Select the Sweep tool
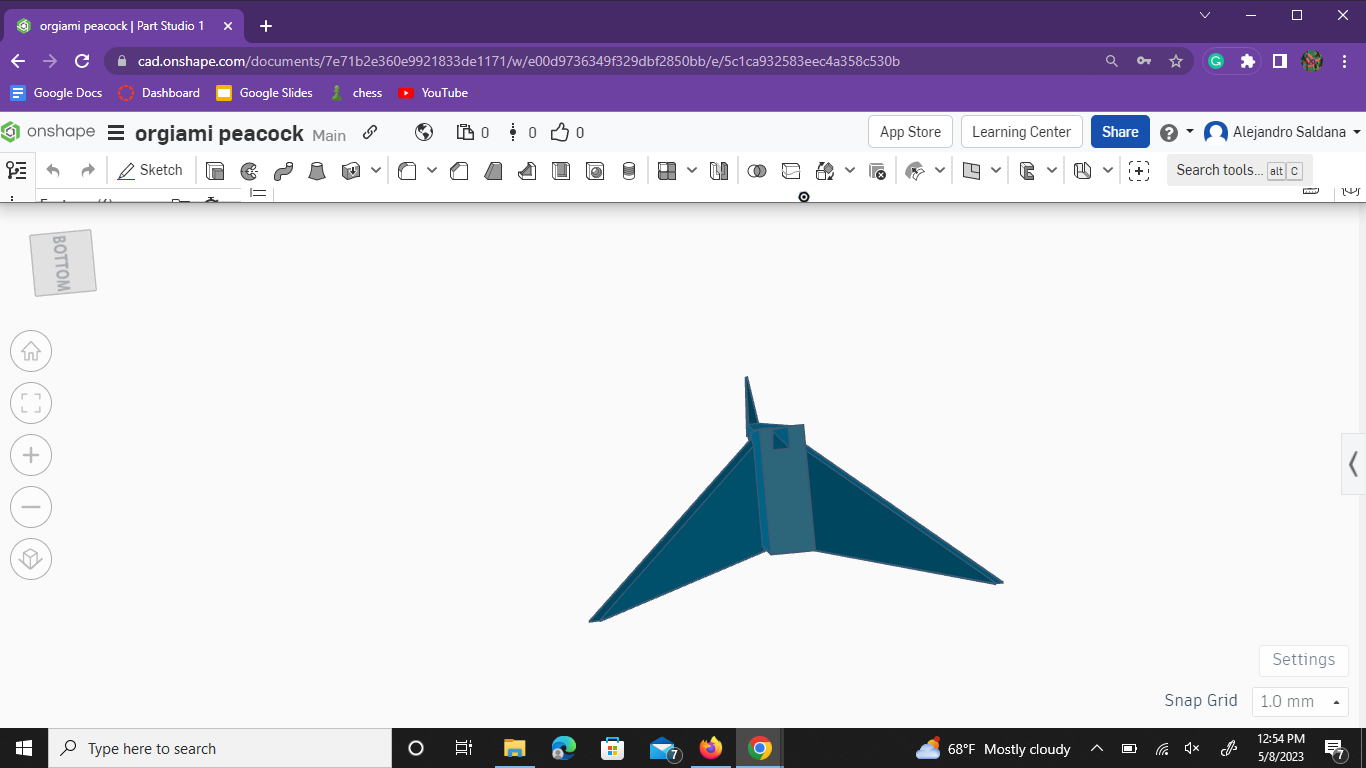Screen dimensions: 1366x768 (x=283, y=170)
